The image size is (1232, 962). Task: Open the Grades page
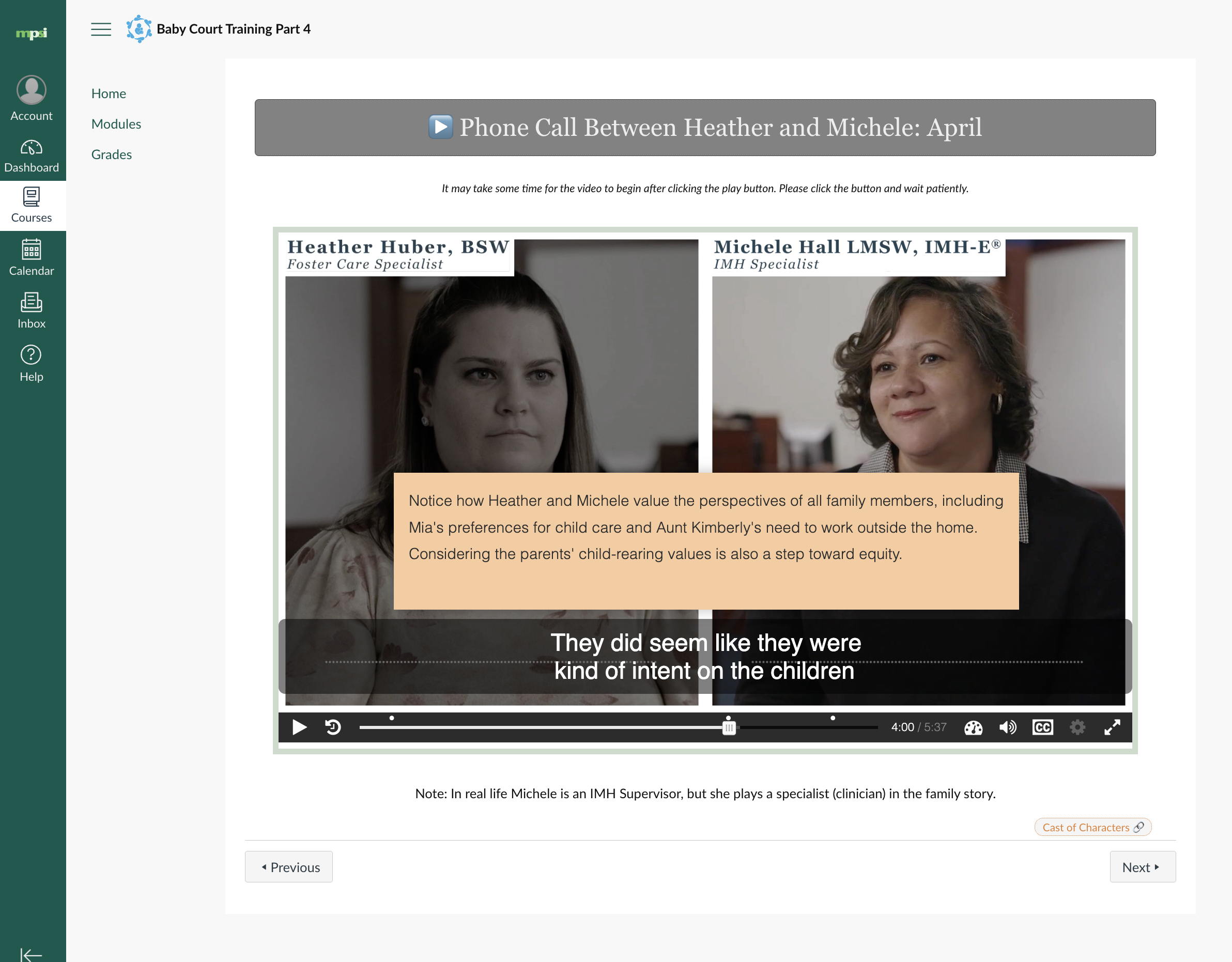[112, 154]
